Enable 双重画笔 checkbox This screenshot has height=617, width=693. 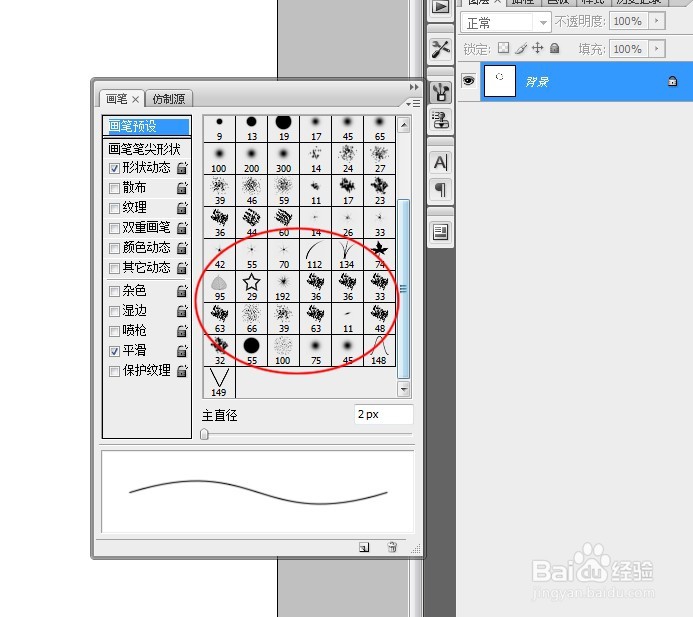pyautogui.click(x=114, y=228)
